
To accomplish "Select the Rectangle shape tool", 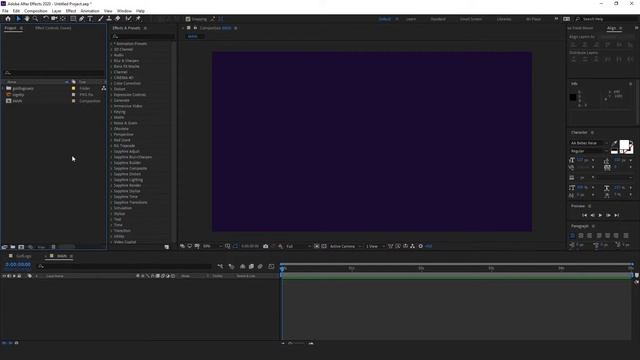I will click(x=73, y=19).
